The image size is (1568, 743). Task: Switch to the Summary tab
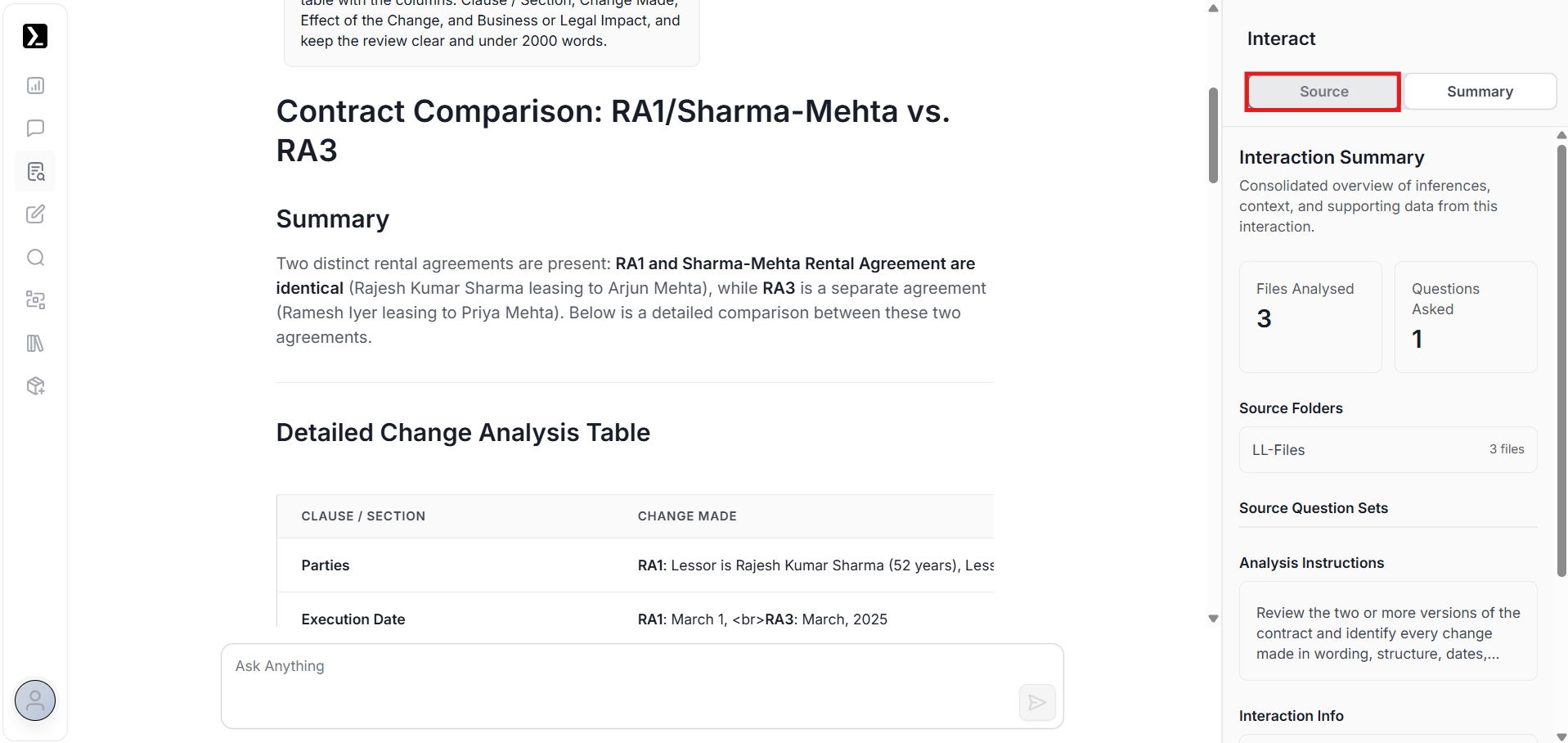tap(1480, 92)
